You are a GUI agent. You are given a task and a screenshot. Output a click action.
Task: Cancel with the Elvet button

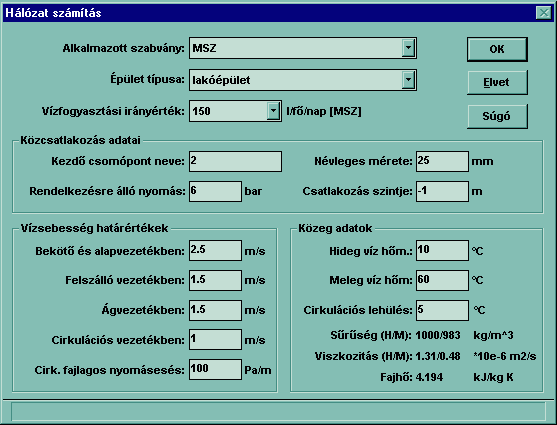point(497,82)
